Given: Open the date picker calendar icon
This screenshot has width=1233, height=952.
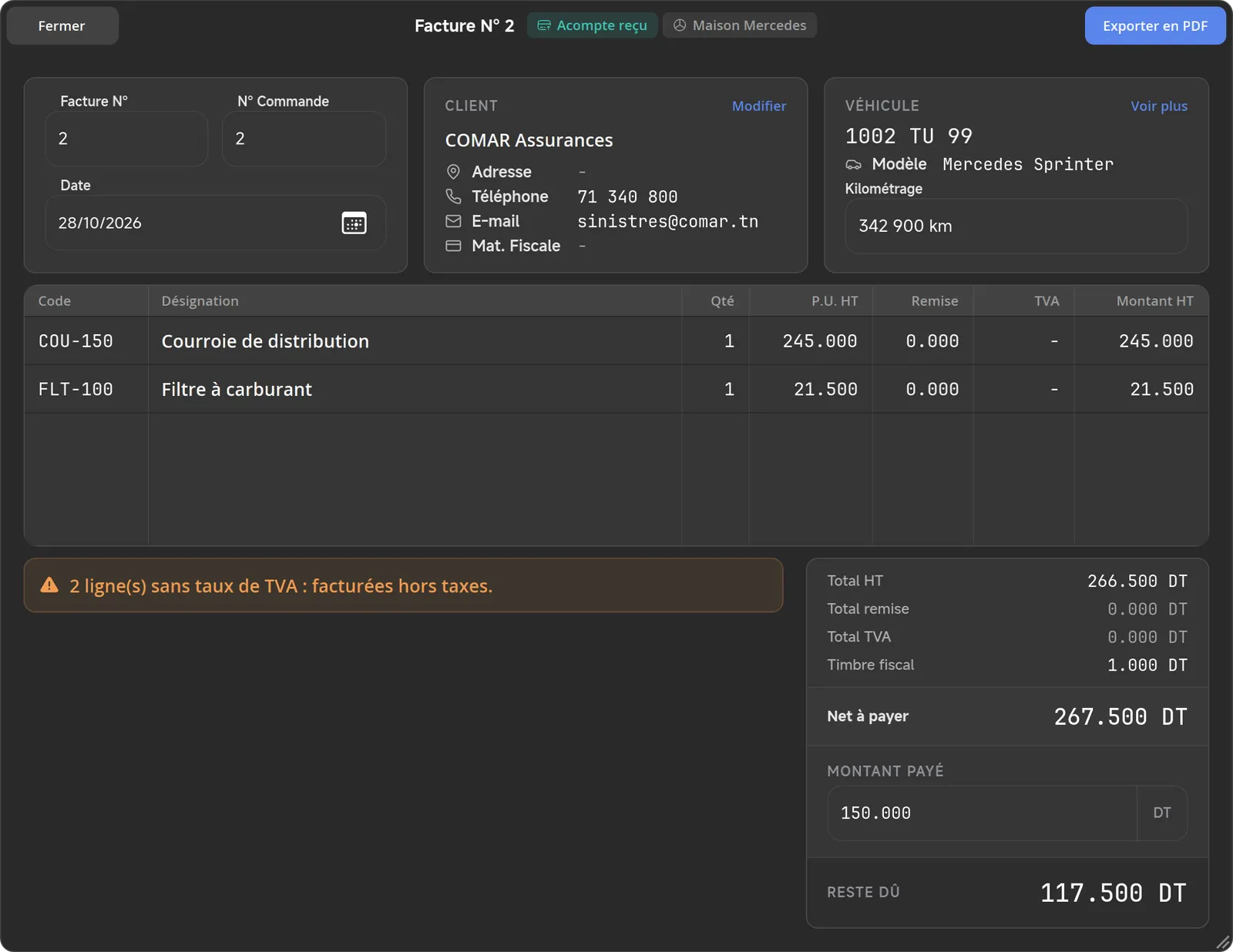Looking at the screenshot, I should [x=354, y=223].
